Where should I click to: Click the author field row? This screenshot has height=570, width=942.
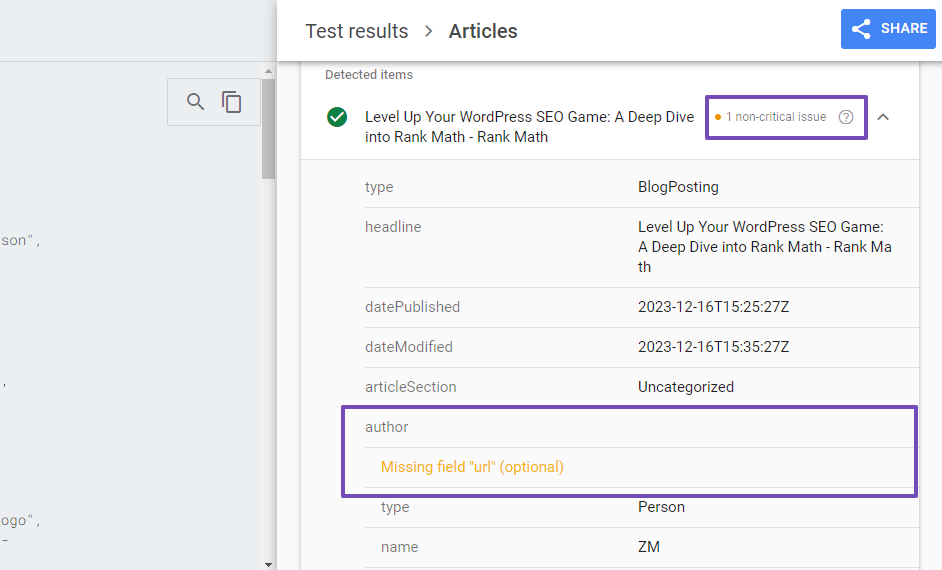pyautogui.click(x=641, y=427)
